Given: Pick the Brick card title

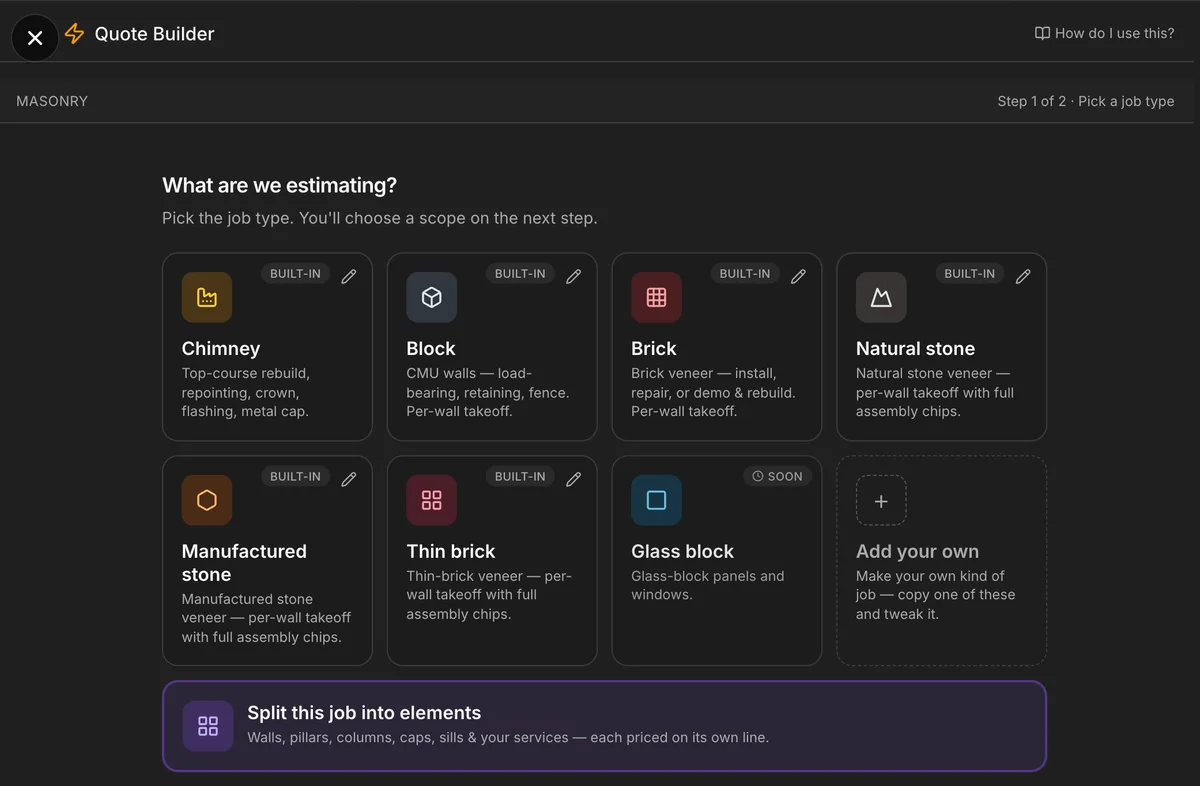Looking at the screenshot, I should click(x=654, y=348).
